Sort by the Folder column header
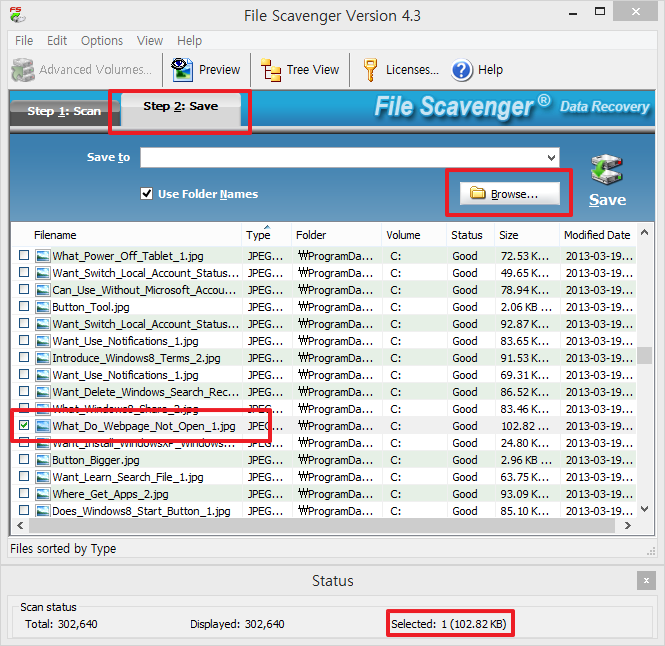 pyautogui.click(x=336, y=235)
